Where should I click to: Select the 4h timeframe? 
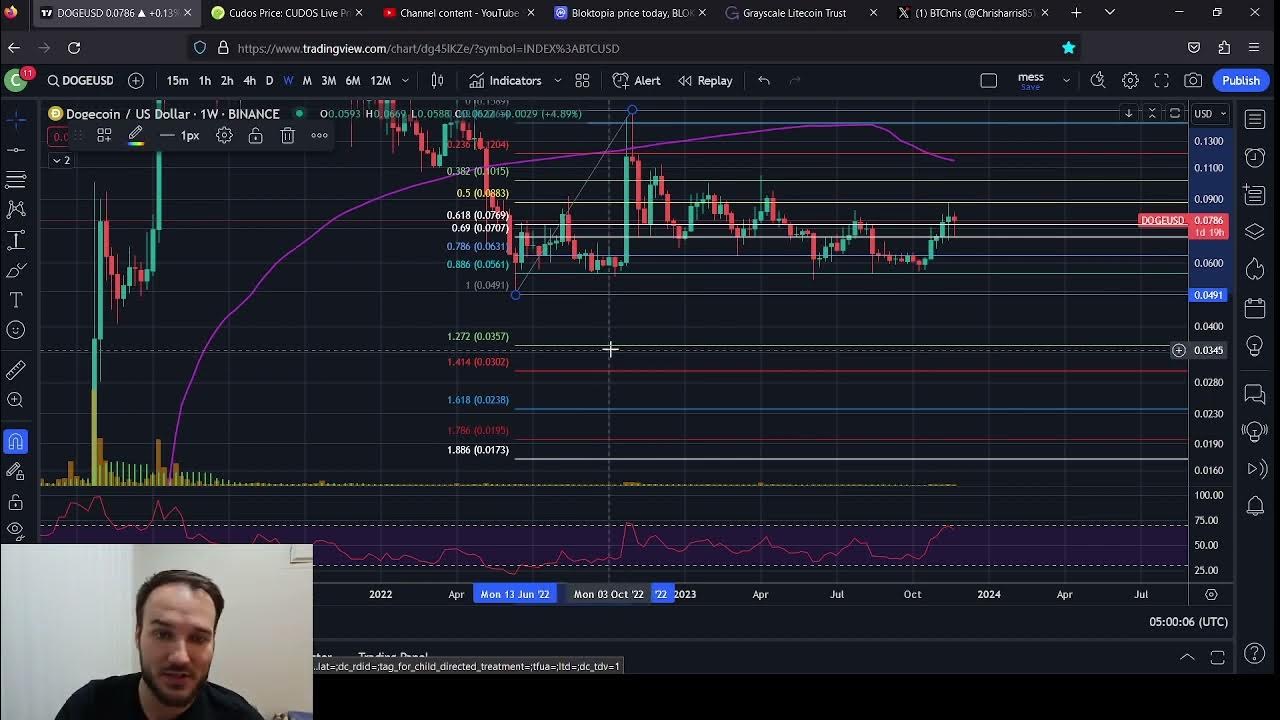pyautogui.click(x=249, y=81)
